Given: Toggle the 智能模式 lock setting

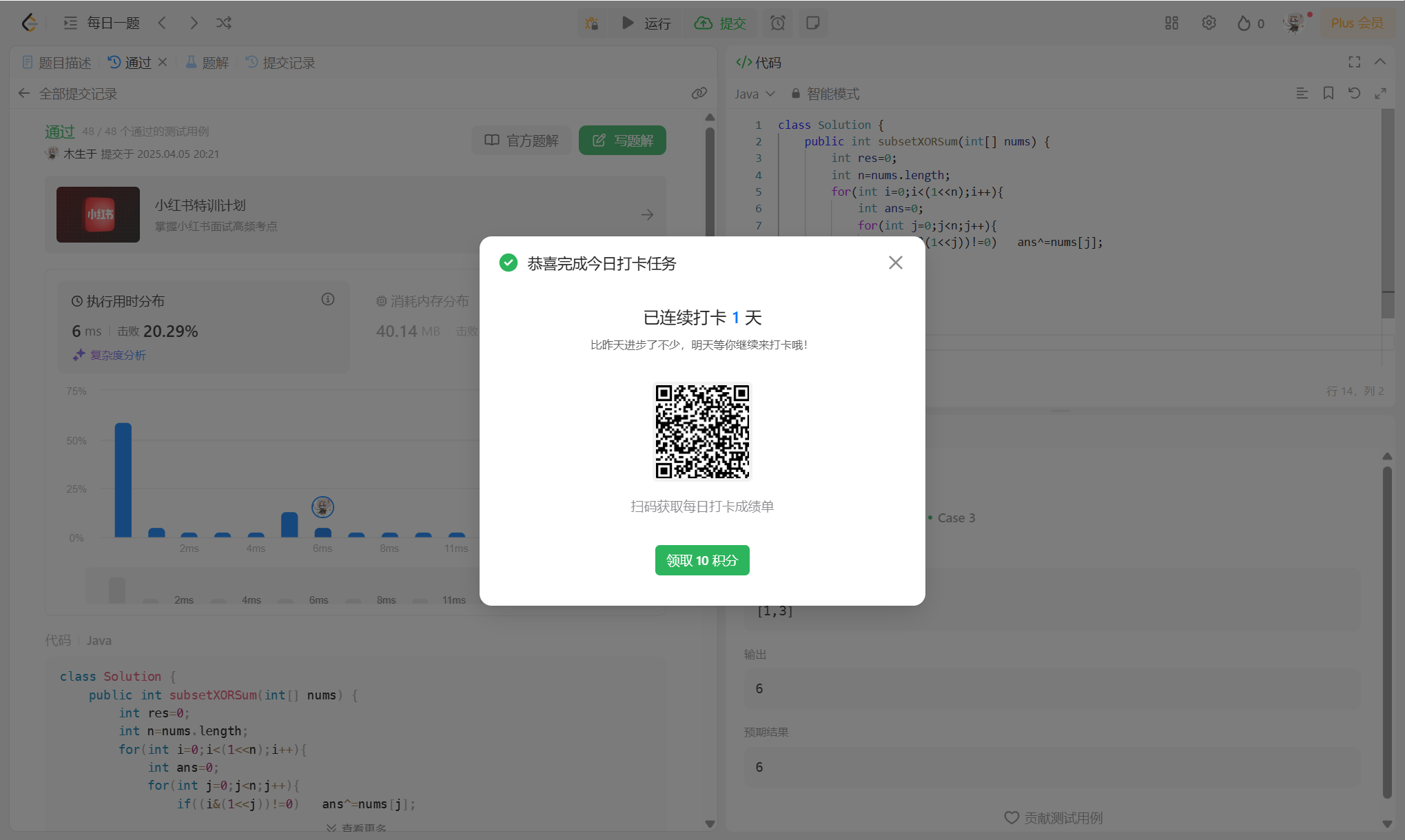Looking at the screenshot, I should pyautogui.click(x=825, y=94).
